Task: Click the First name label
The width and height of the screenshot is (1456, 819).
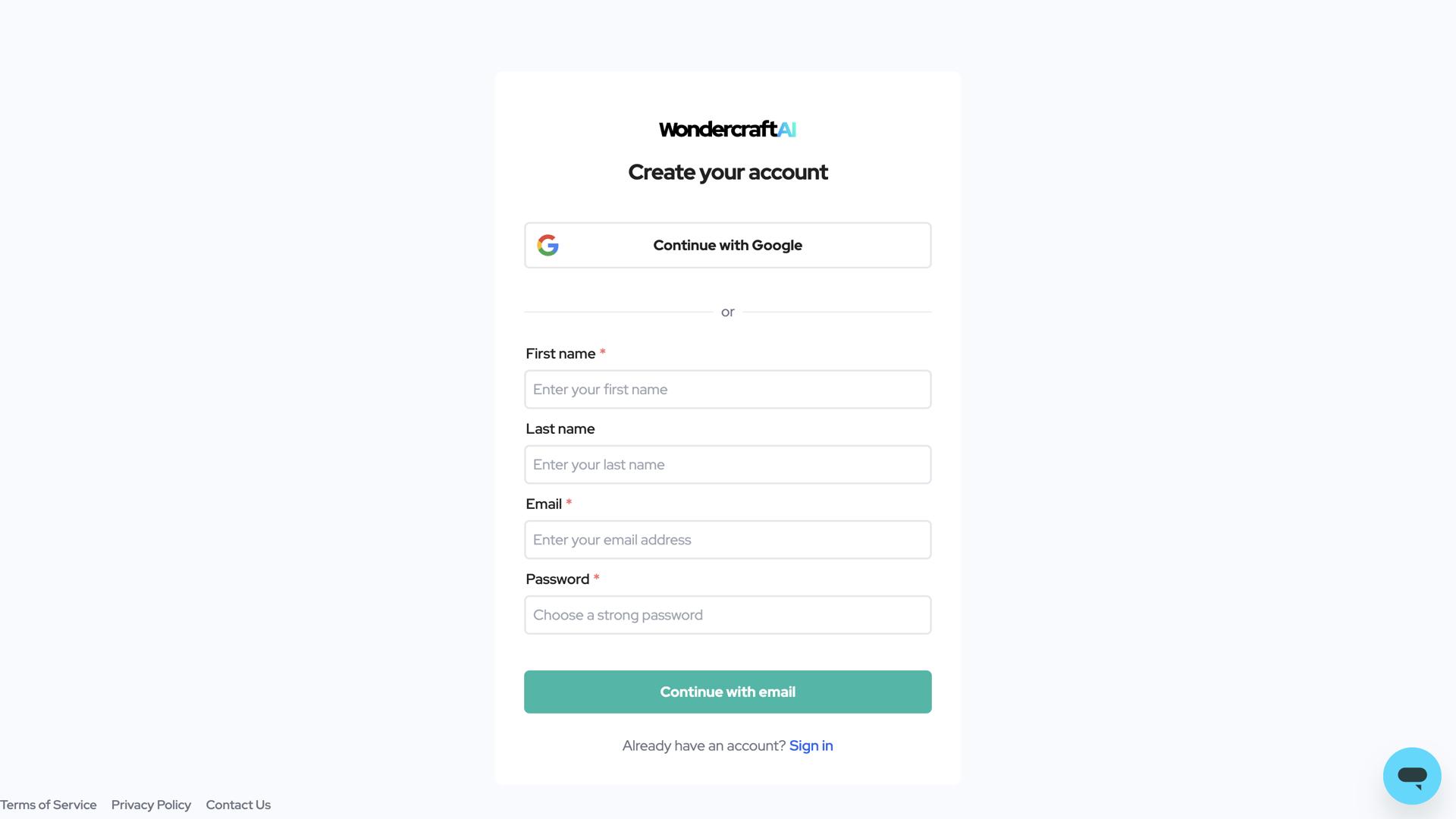Action: pyautogui.click(x=560, y=354)
